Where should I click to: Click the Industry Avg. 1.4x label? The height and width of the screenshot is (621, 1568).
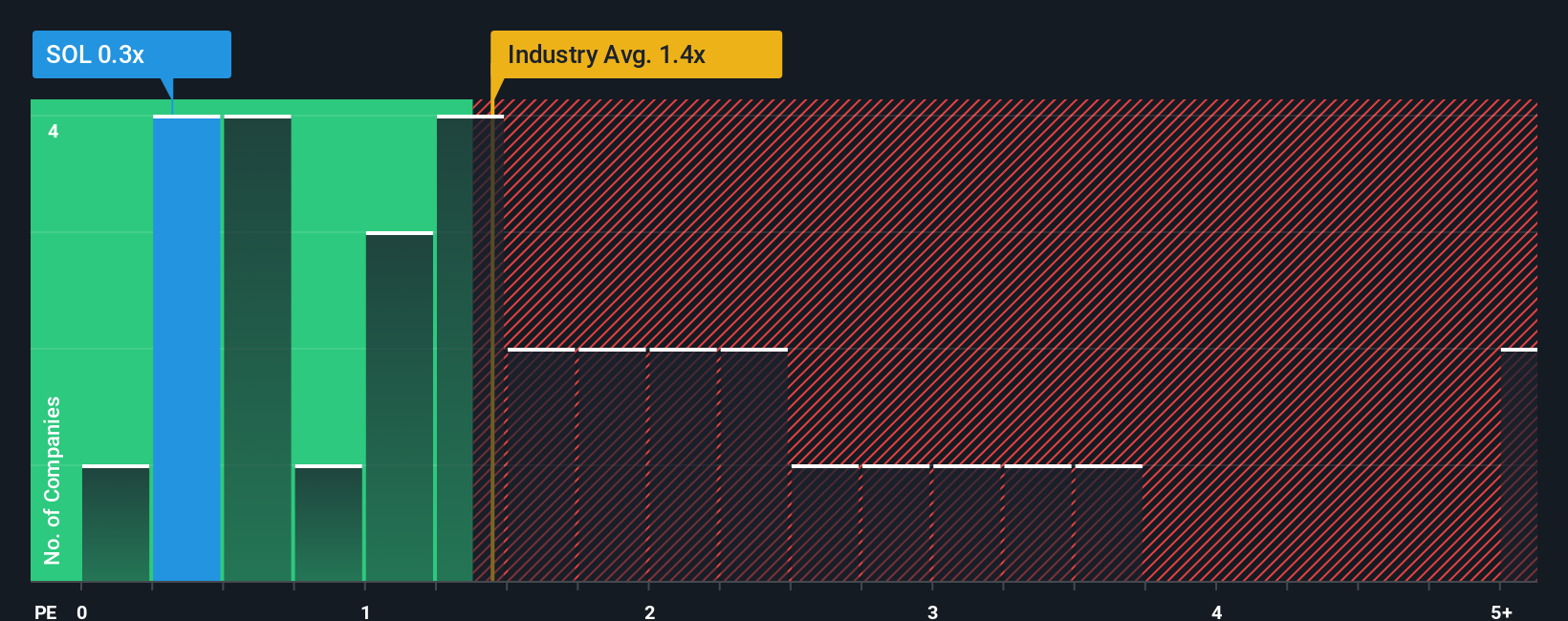click(x=636, y=54)
